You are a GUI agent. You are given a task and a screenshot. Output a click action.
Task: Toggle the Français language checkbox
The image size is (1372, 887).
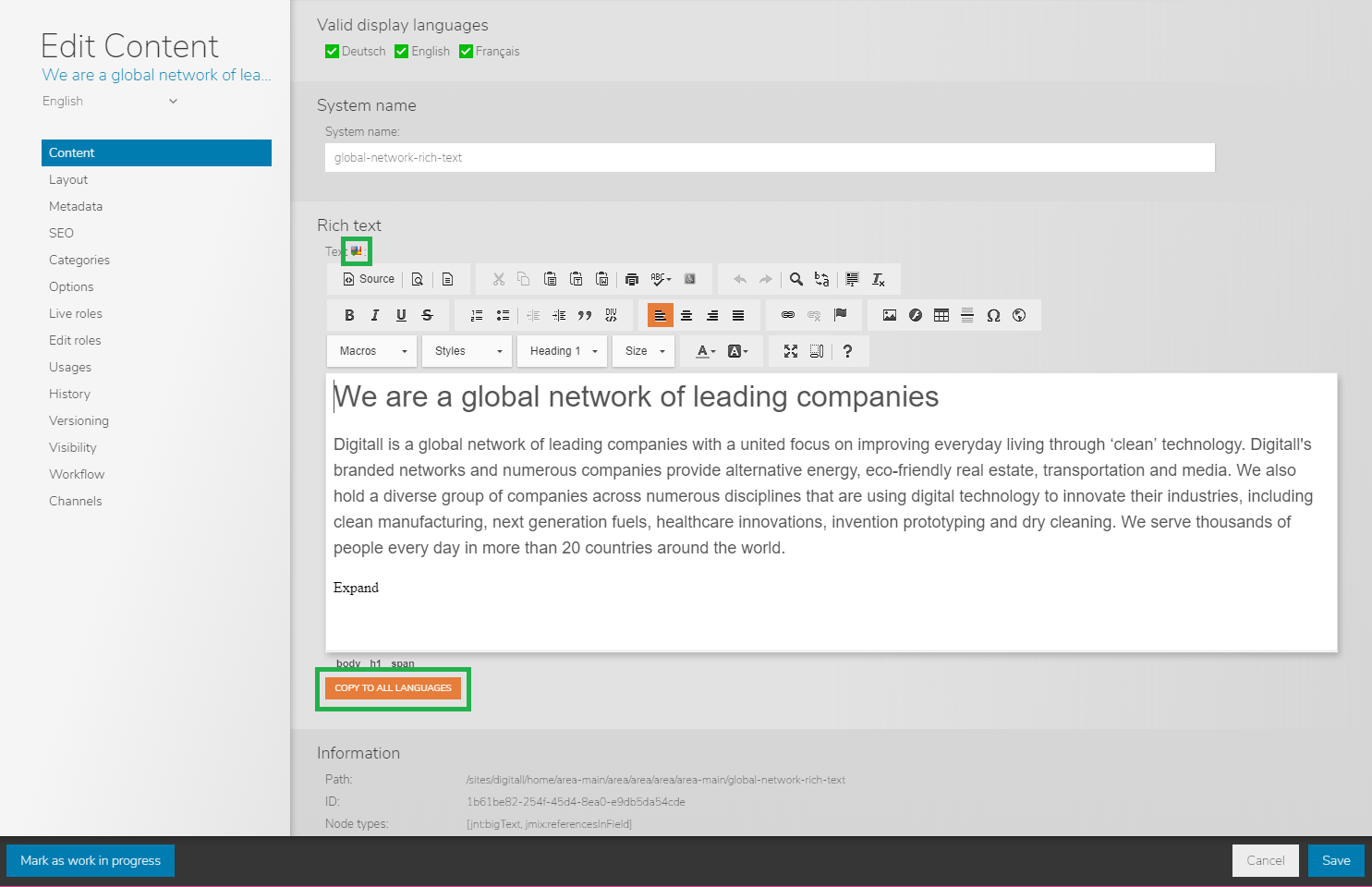pyautogui.click(x=467, y=52)
